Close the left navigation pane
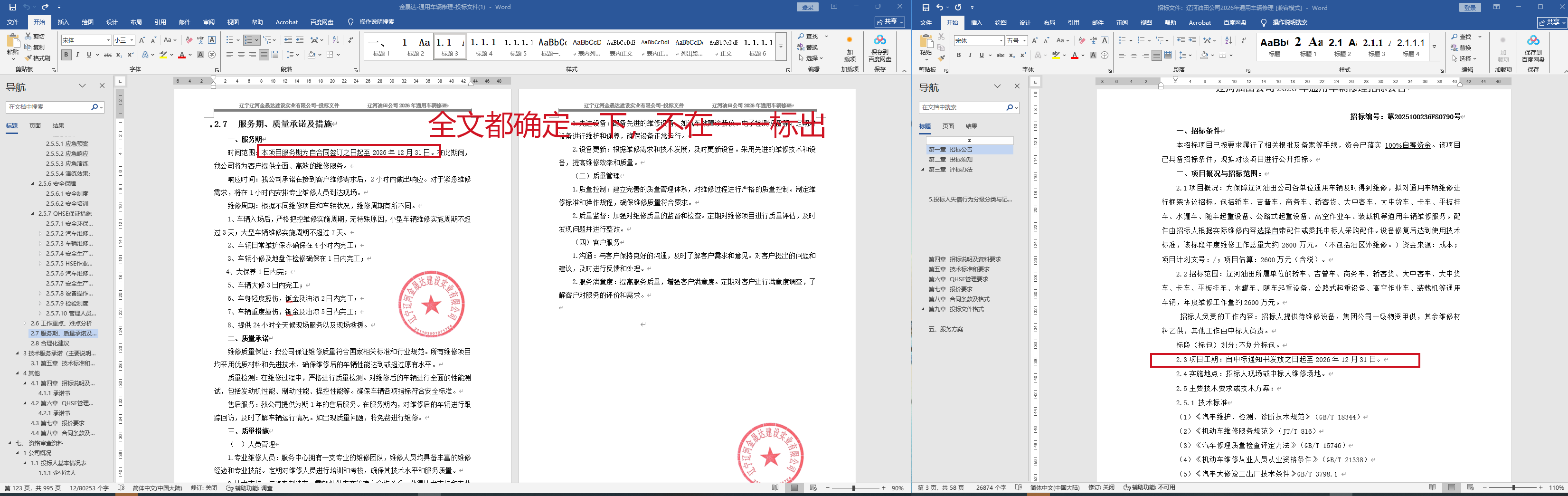Viewport: 1568px width, 496px height. 102,86
